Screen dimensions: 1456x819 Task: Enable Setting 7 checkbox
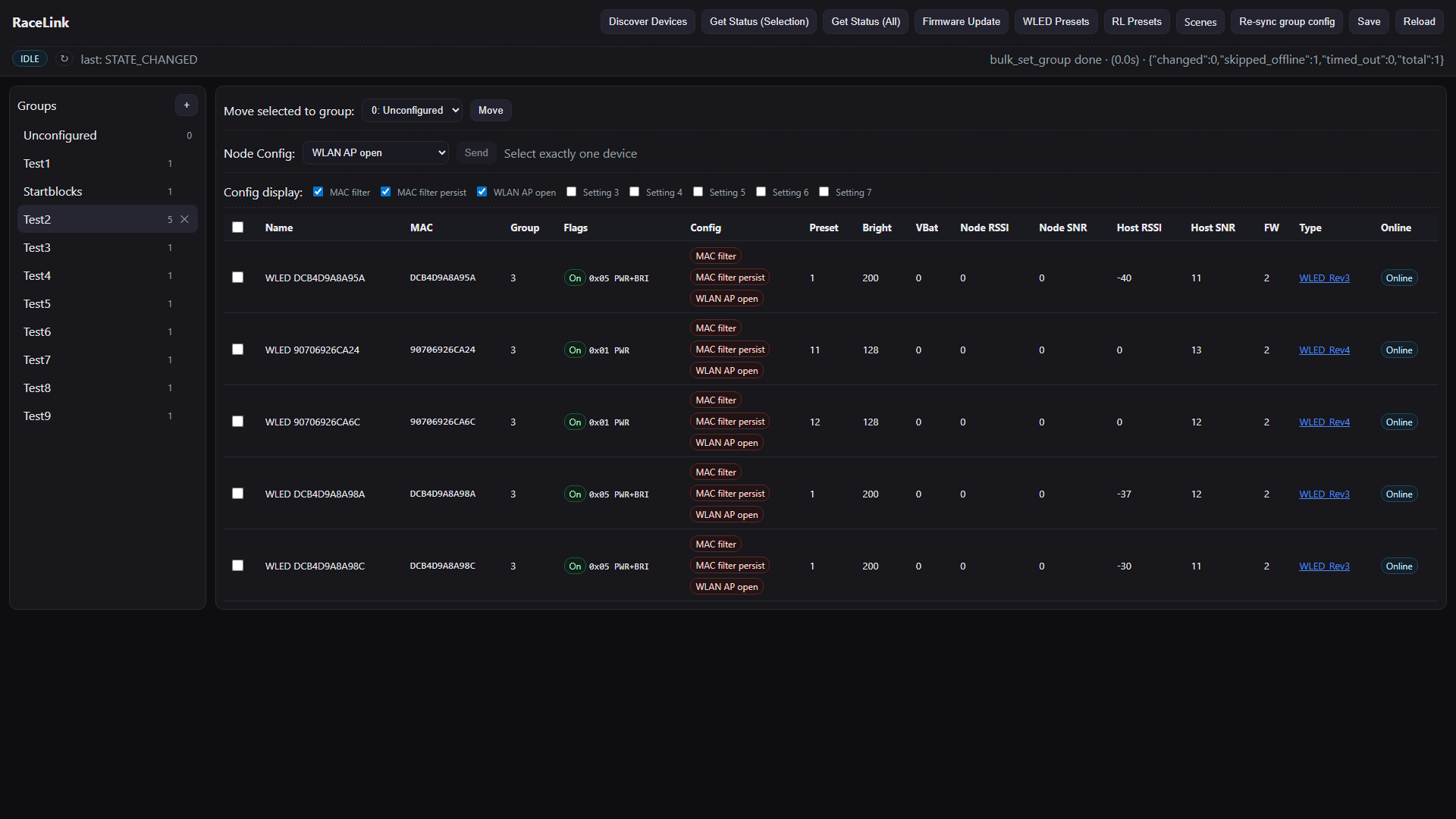824,192
